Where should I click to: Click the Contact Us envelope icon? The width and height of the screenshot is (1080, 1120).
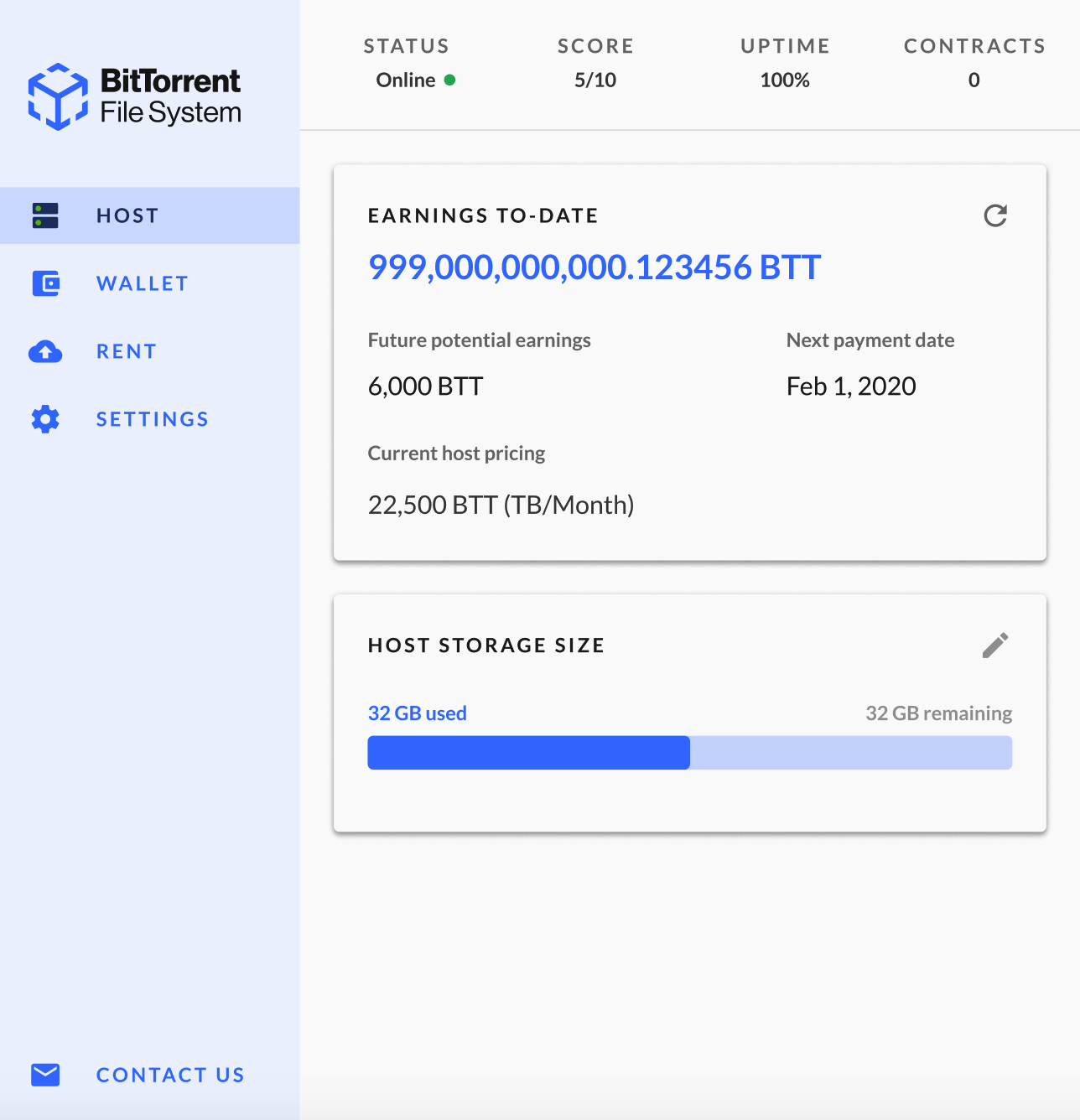[45, 1075]
